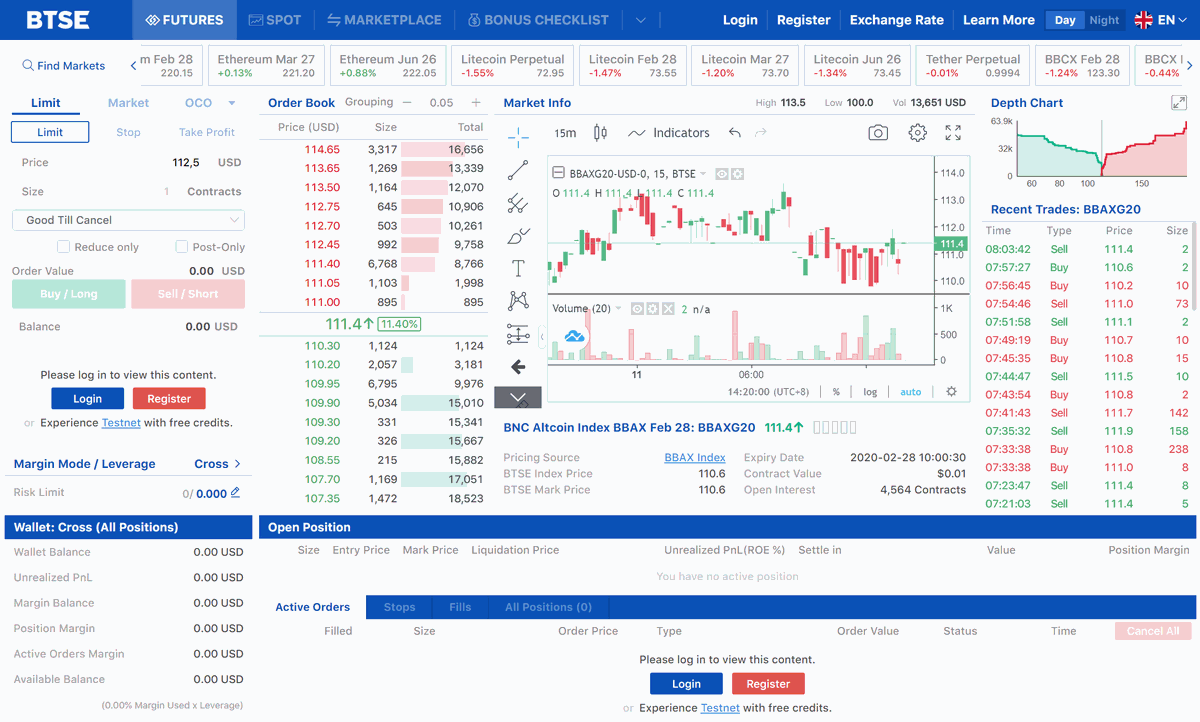
Task: Enable Reduce only checkbox
Action: click(x=63, y=247)
